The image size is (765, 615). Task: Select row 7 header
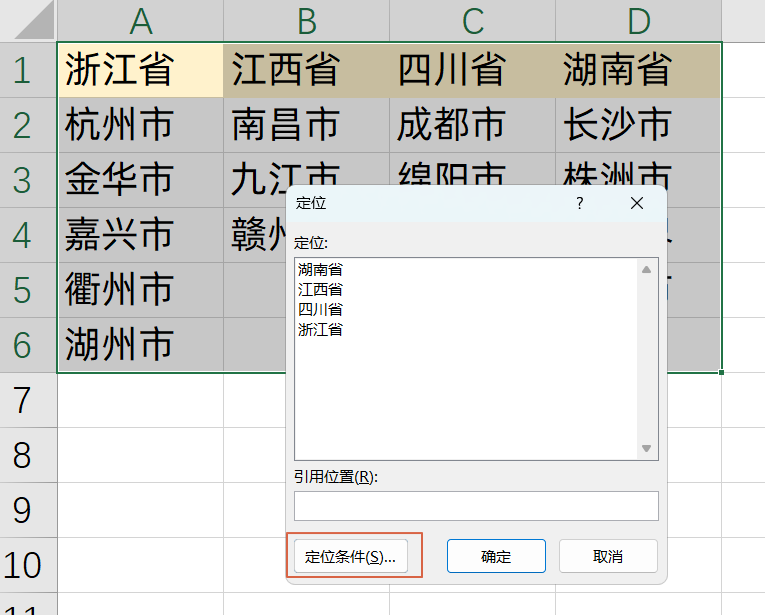point(28,400)
